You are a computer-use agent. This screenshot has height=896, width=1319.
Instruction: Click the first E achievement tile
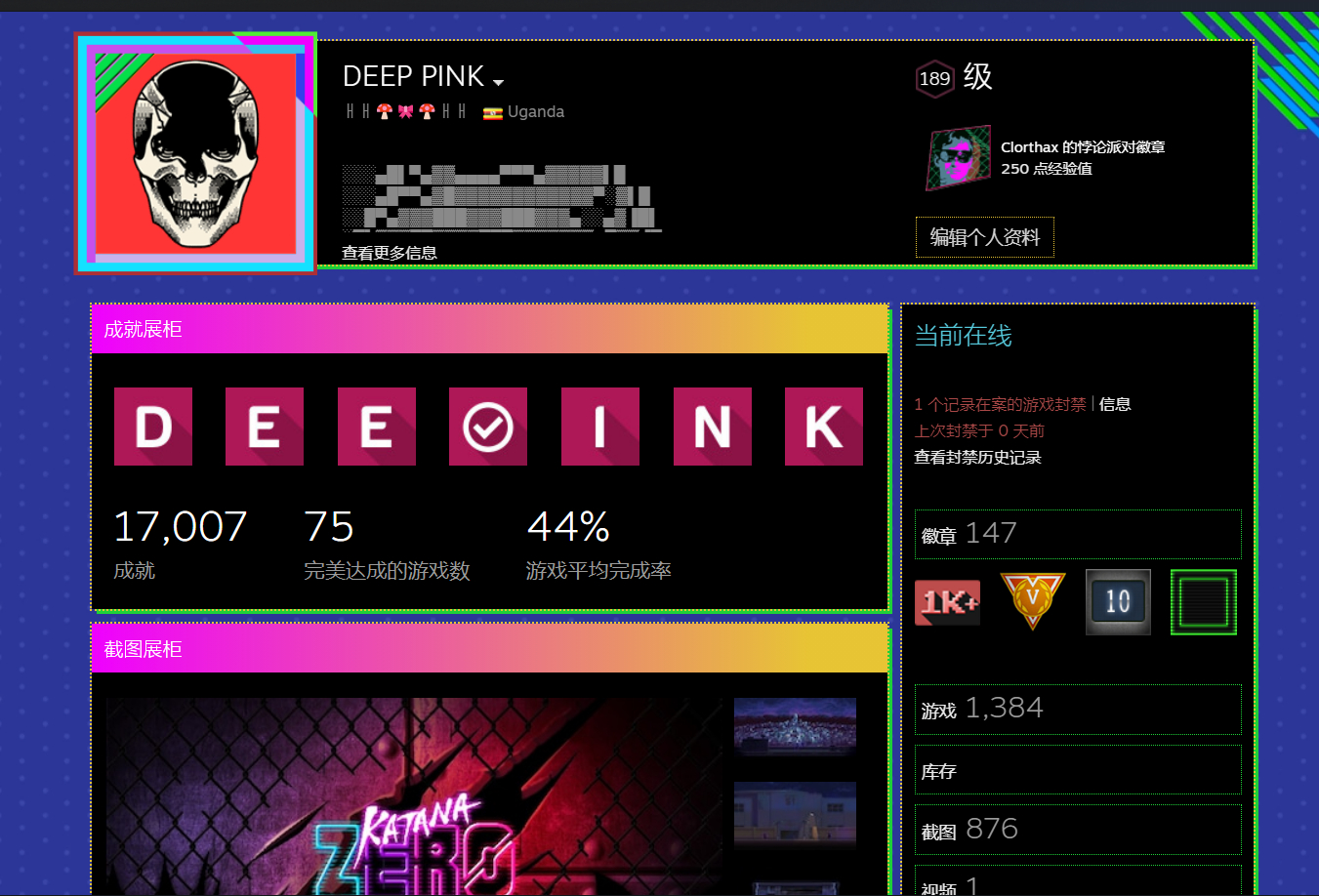(x=265, y=427)
